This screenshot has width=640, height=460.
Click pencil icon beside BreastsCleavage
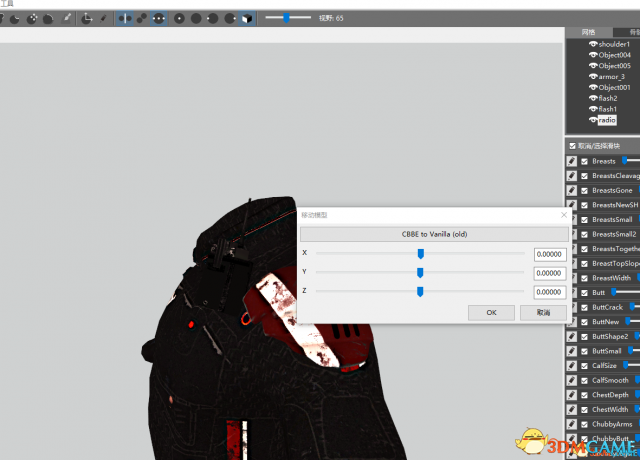572,176
